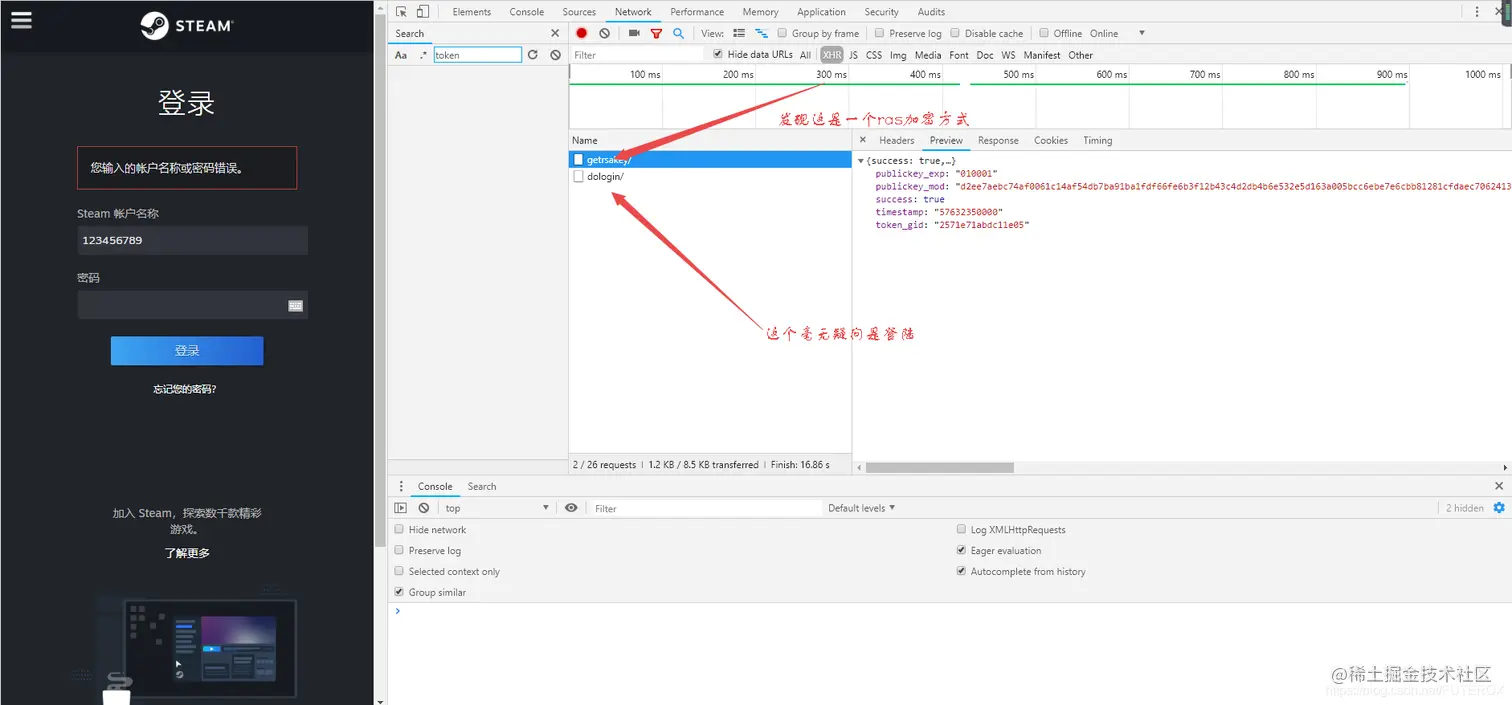Viewport: 1512px width, 705px height.
Task: Switch to the Response tab
Action: click(998, 140)
